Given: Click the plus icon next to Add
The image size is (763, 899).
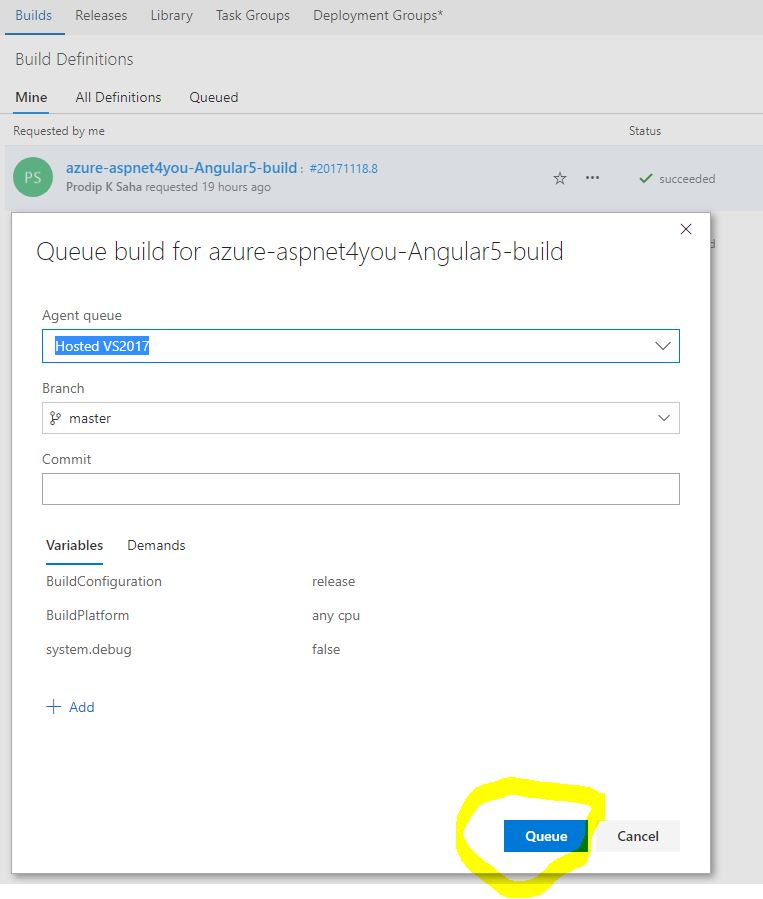Looking at the screenshot, I should click(x=53, y=706).
